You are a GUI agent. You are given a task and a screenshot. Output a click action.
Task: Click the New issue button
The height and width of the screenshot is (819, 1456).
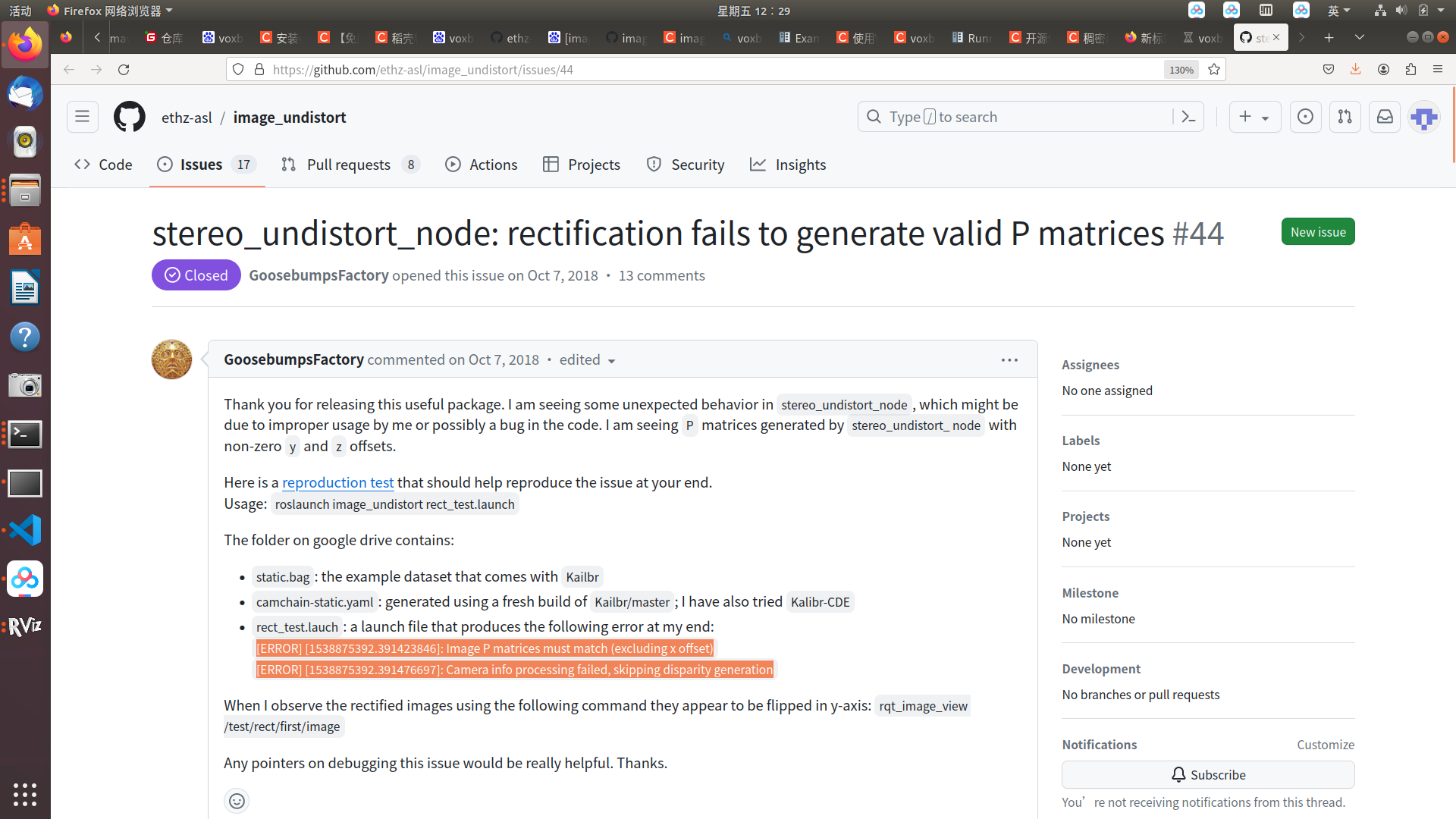(x=1317, y=232)
